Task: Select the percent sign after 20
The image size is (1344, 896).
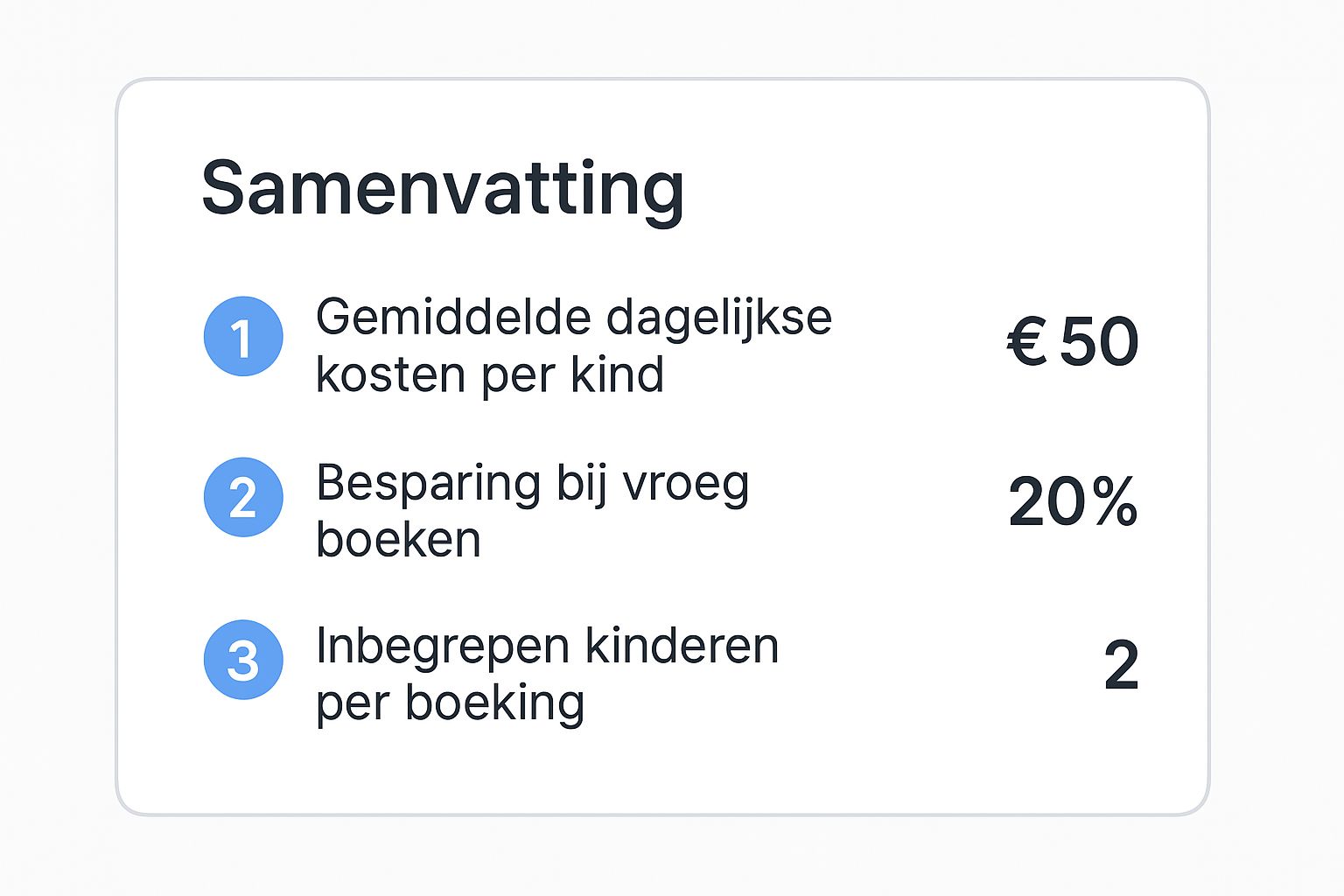Action: coord(1115,502)
